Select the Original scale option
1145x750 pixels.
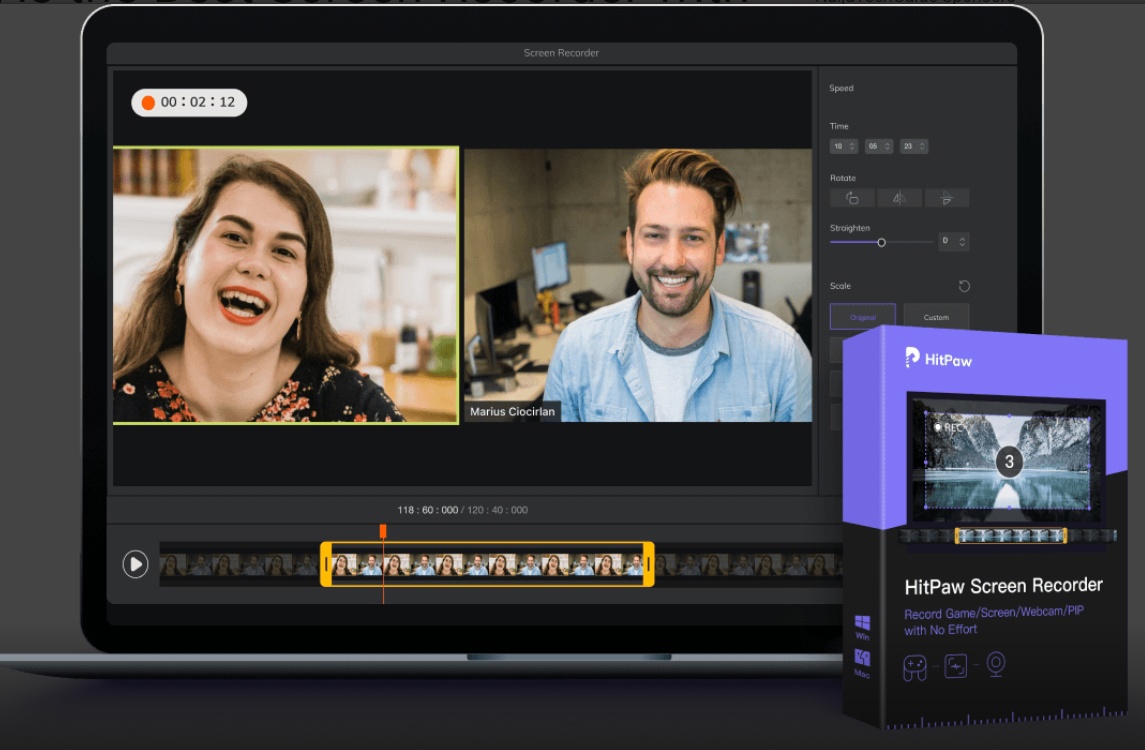(x=863, y=317)
